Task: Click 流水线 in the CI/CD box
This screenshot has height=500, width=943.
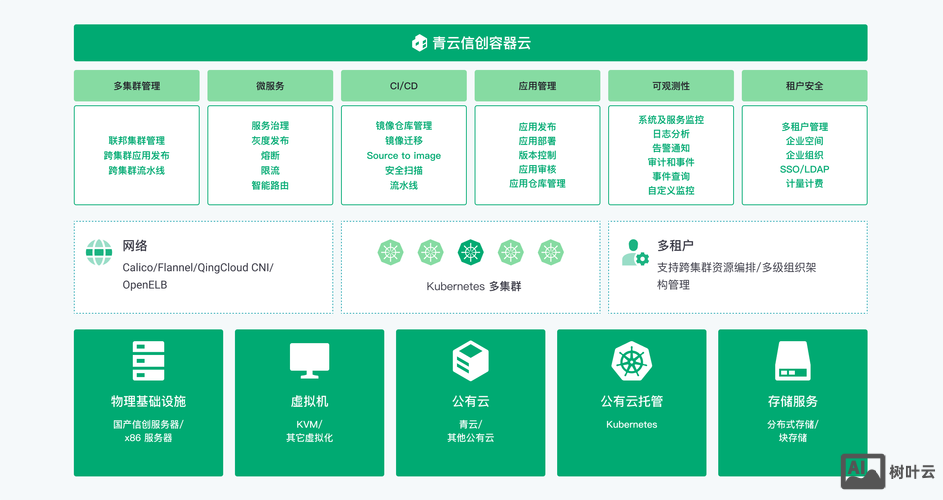Action: [x=404, y=185]
